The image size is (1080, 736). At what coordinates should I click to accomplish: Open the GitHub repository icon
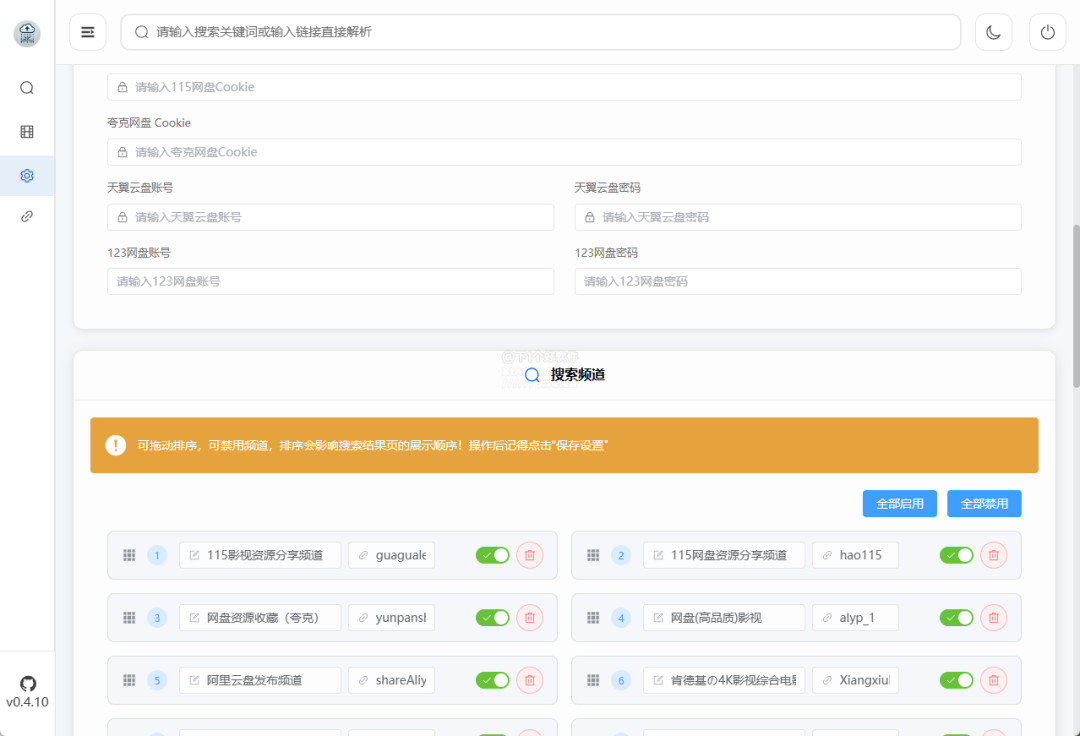27,683
